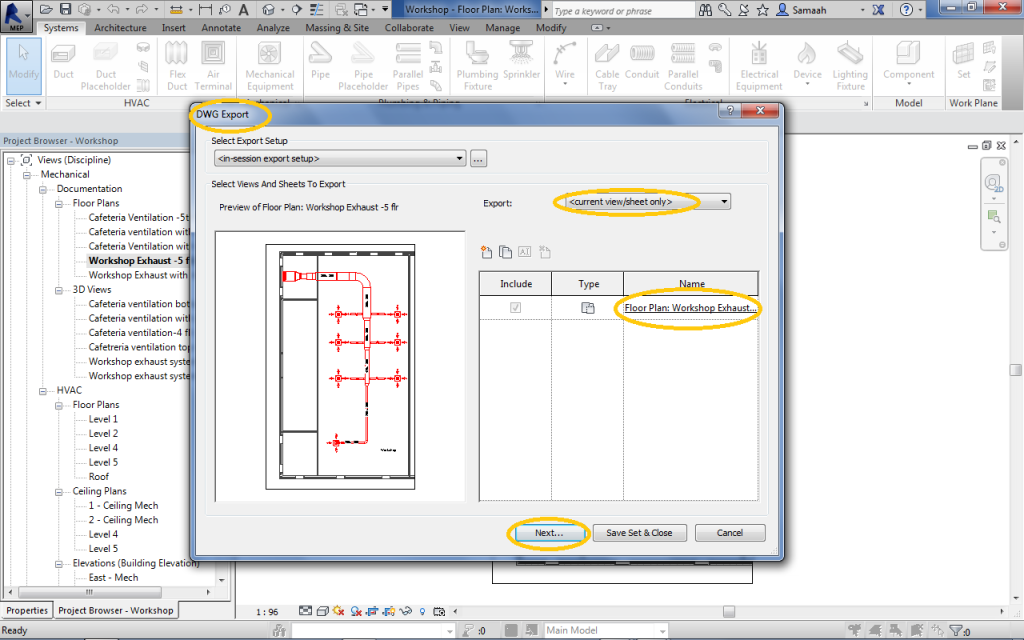Click Save Set & Close button

tap(639, 533)
